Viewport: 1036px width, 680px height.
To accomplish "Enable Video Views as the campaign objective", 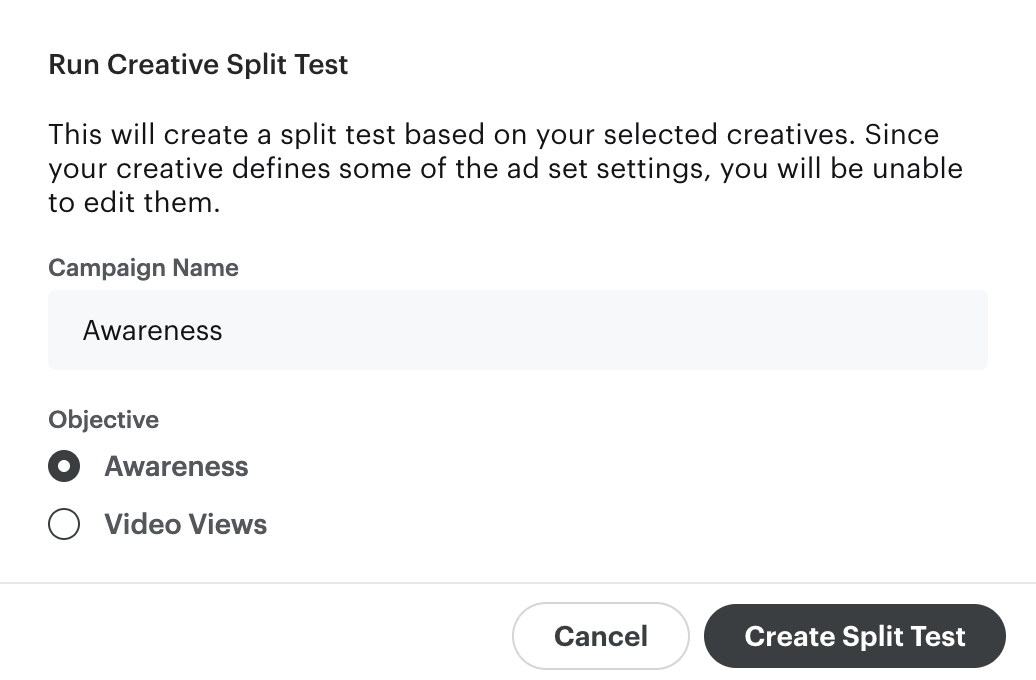I will tap(64, 523).
